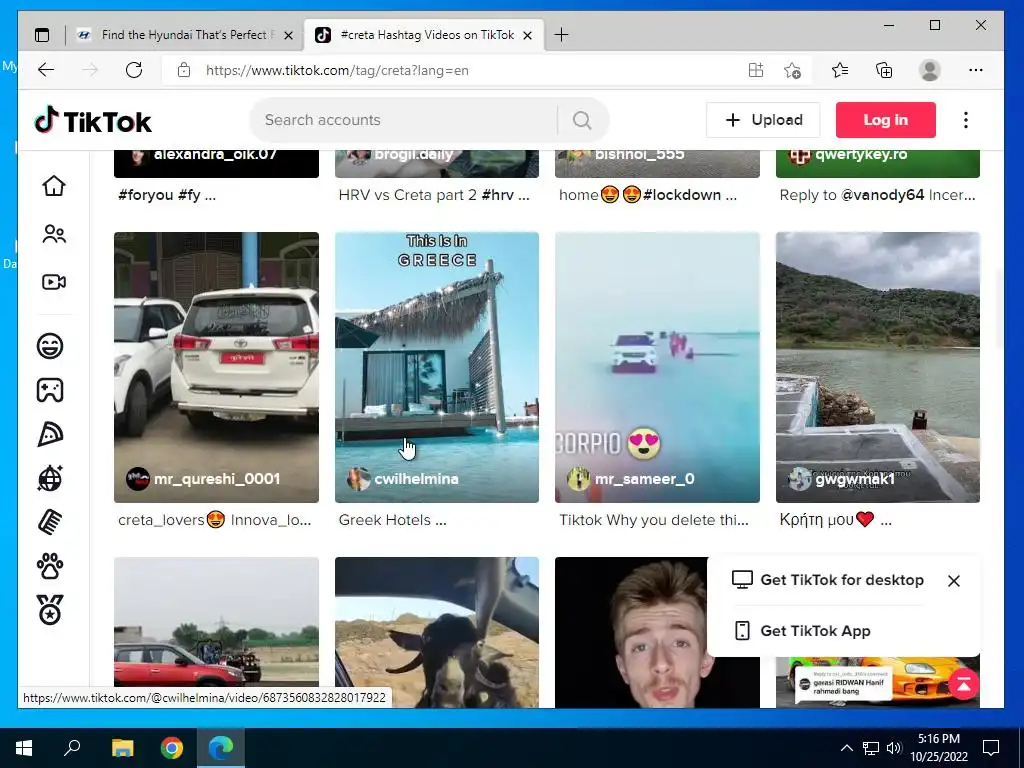Close the #creta Hashtag Videos tab
1024x768 pixels.
click(528, 35)
